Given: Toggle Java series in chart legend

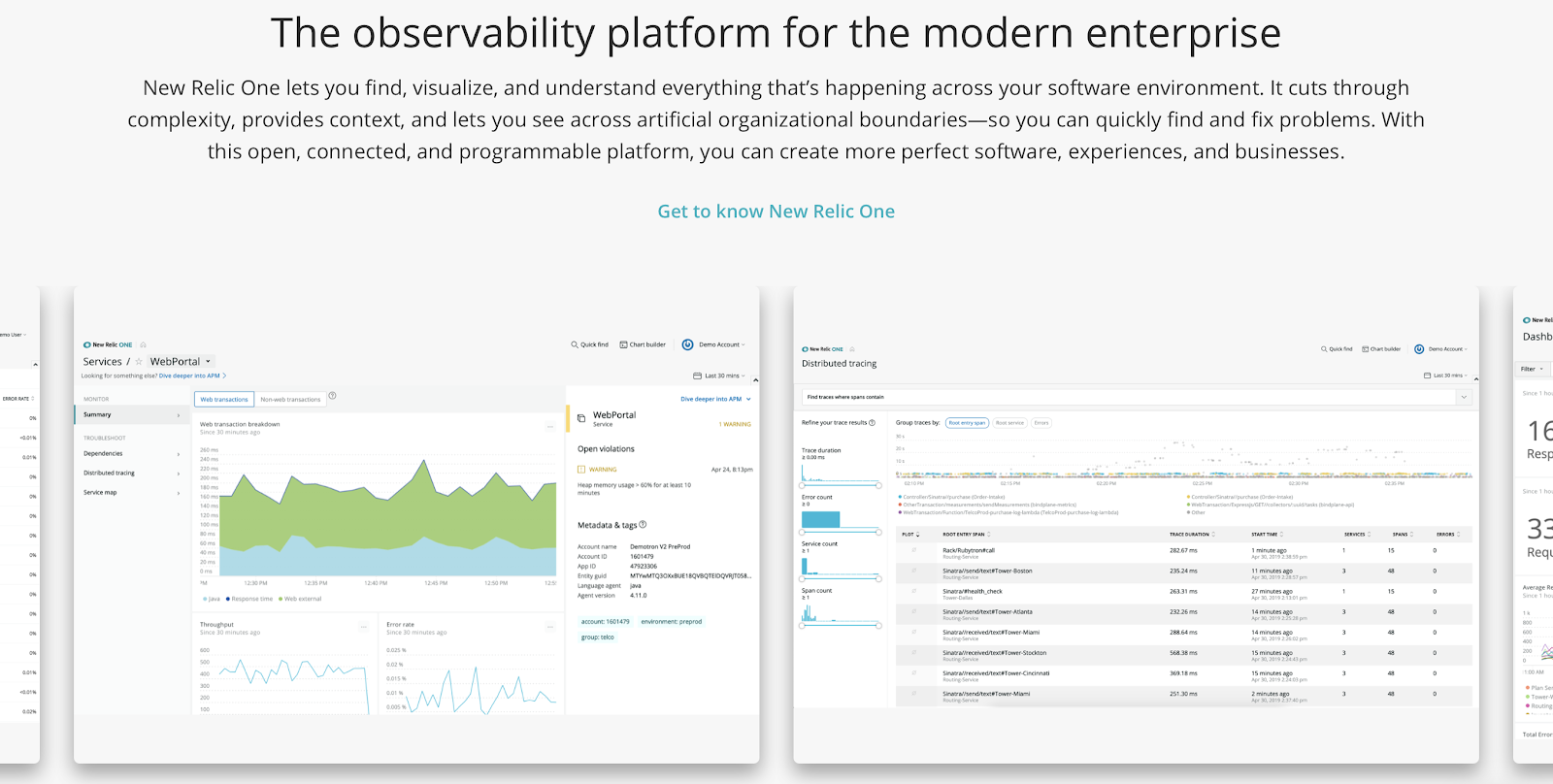Looking at the screenshot, I should point(212,599).
